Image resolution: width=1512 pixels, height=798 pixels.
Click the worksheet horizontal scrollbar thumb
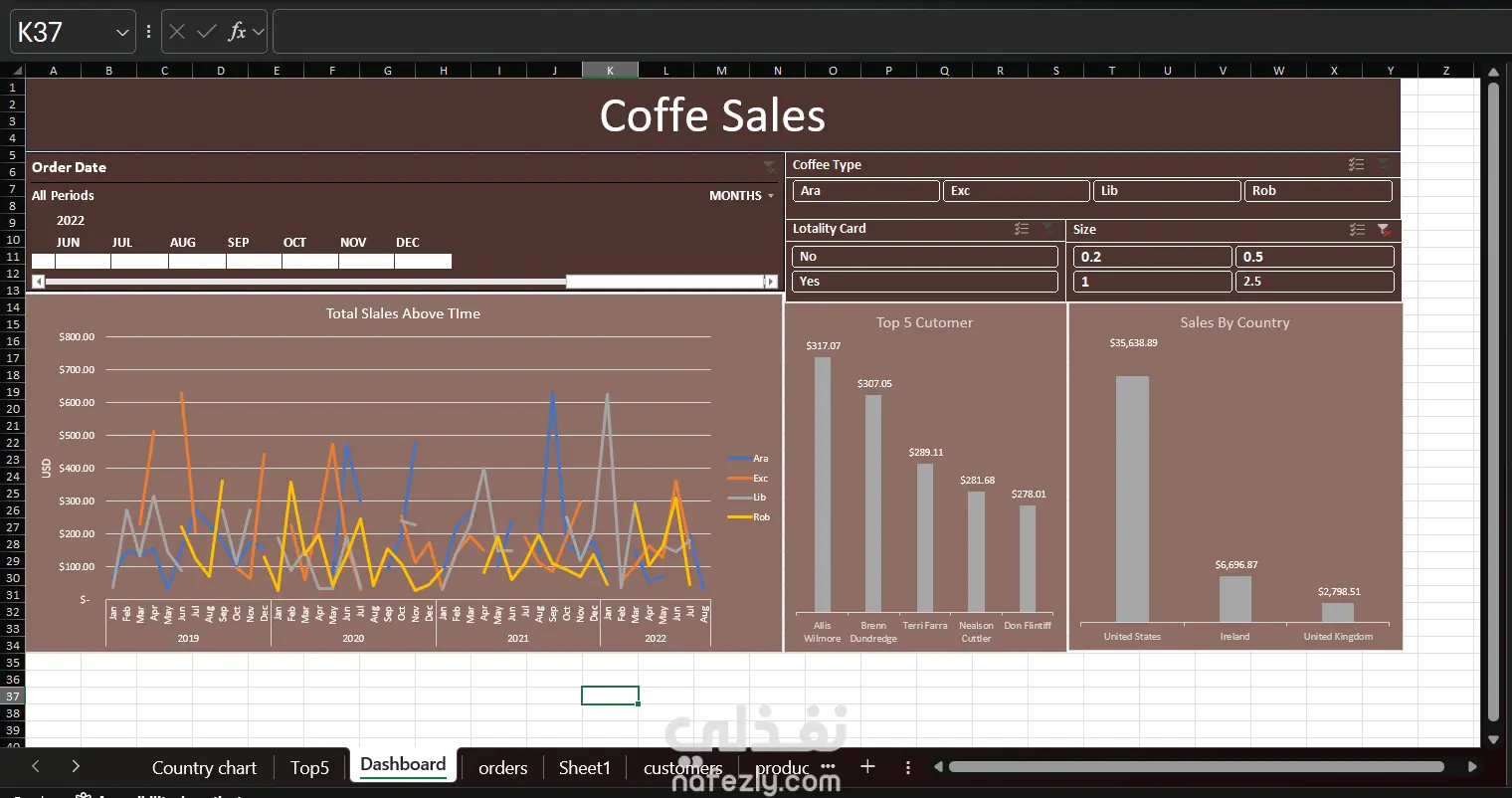click(1196, 766)
